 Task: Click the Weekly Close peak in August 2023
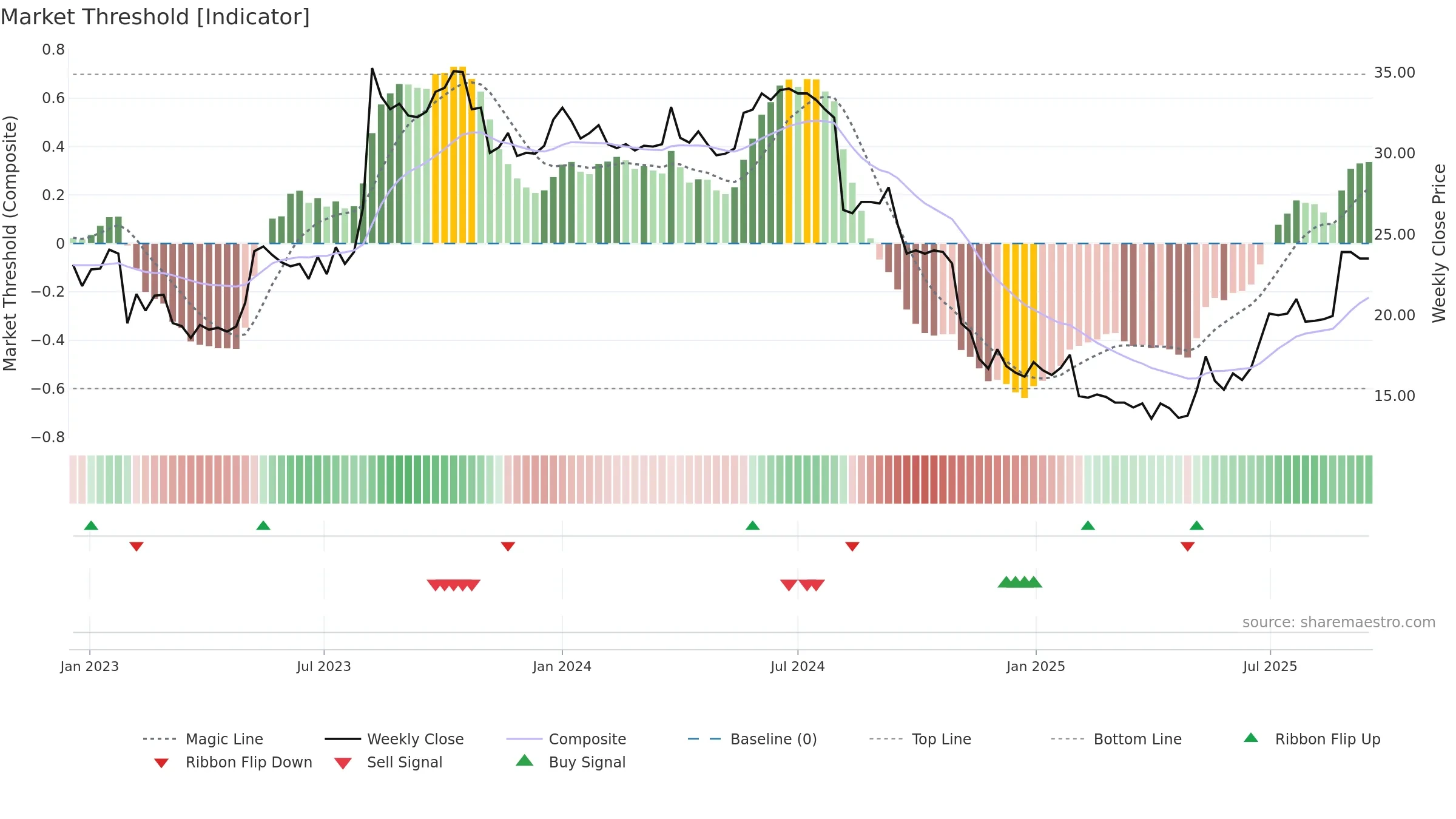[372, 69]
